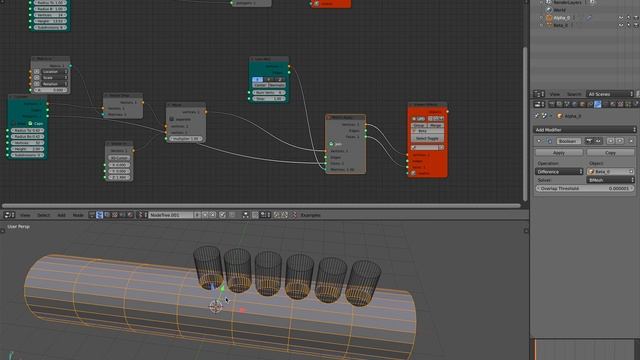Open View menu in node editor header
640x360 pixels.
coord(25,215)
